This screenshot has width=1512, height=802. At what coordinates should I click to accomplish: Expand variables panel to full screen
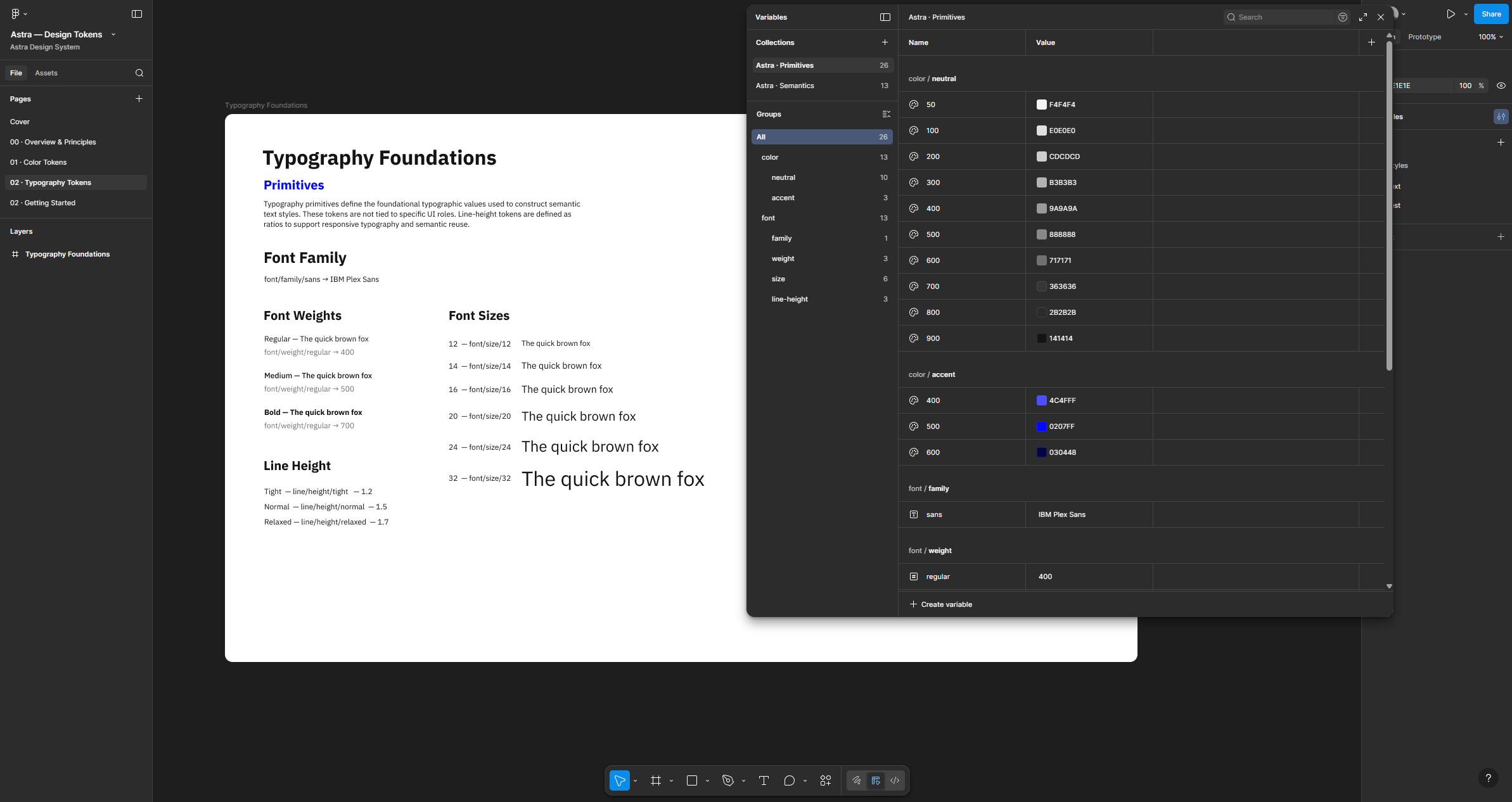(1363, 17)
